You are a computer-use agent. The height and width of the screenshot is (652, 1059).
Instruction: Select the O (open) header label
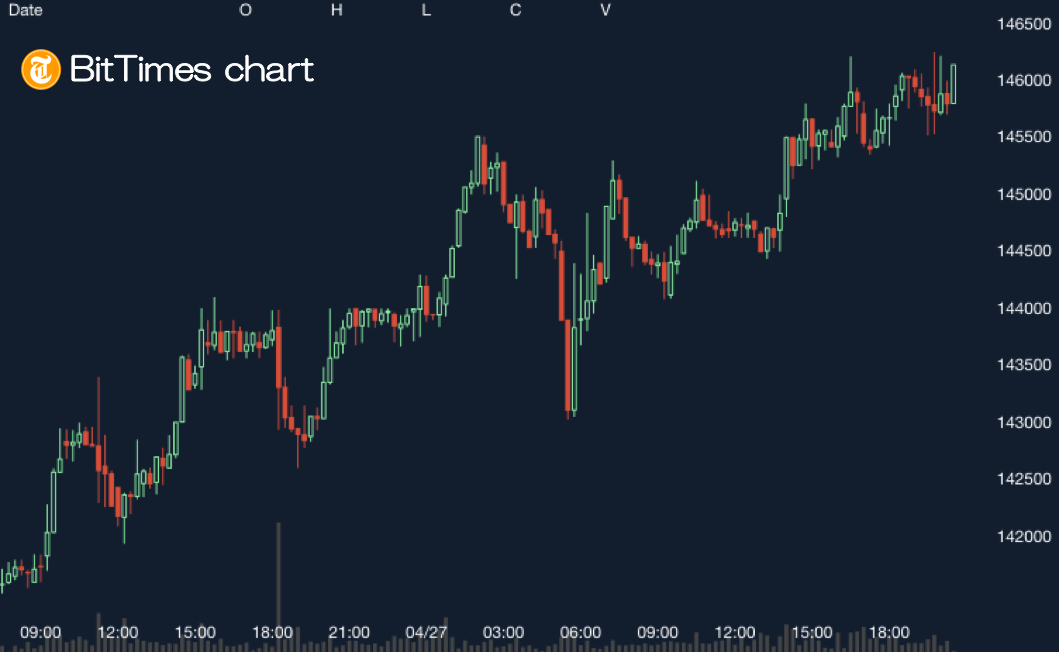click(245, 10)
